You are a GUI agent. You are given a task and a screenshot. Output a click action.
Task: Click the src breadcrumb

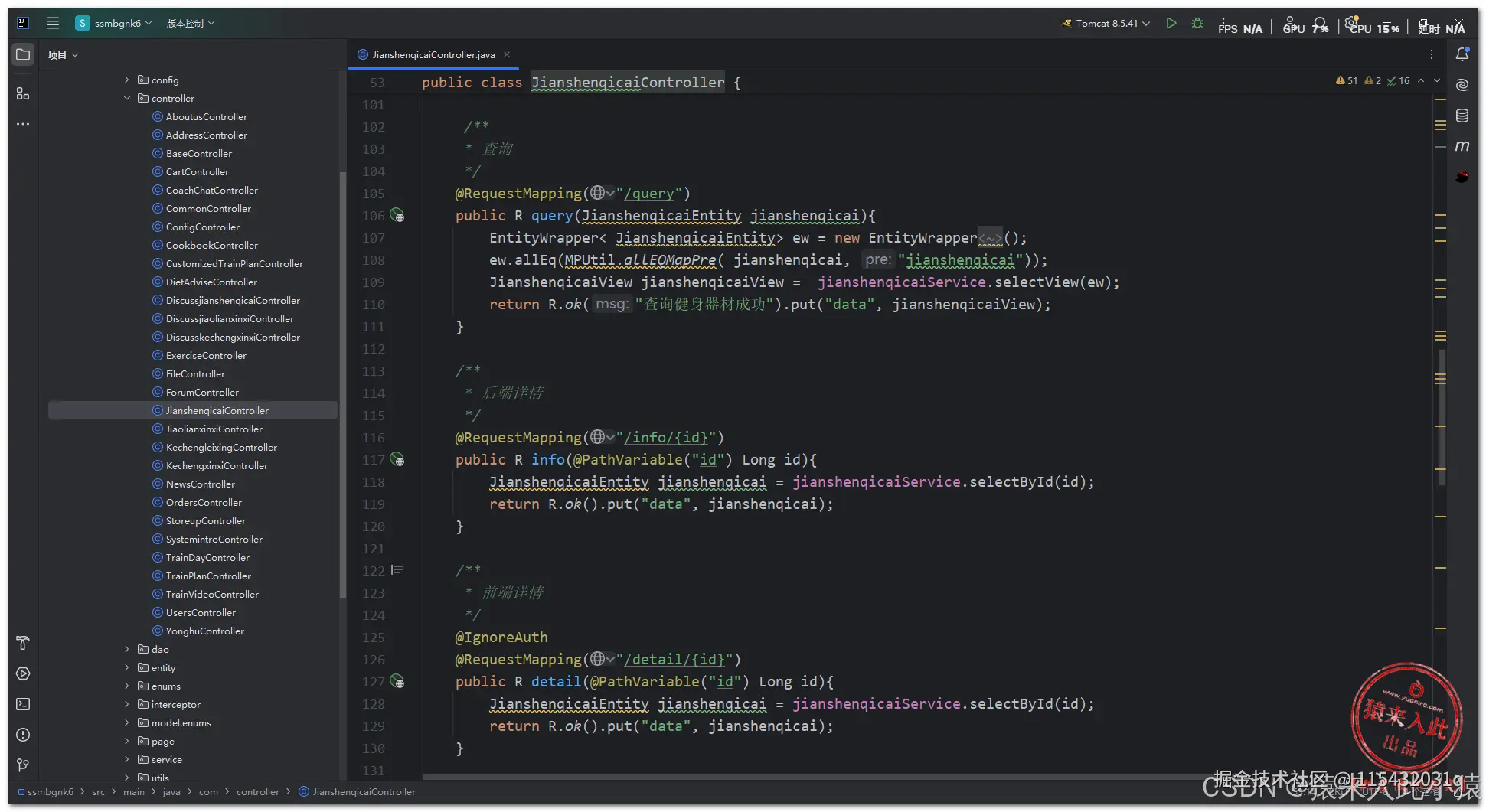(x=98, y=791)
